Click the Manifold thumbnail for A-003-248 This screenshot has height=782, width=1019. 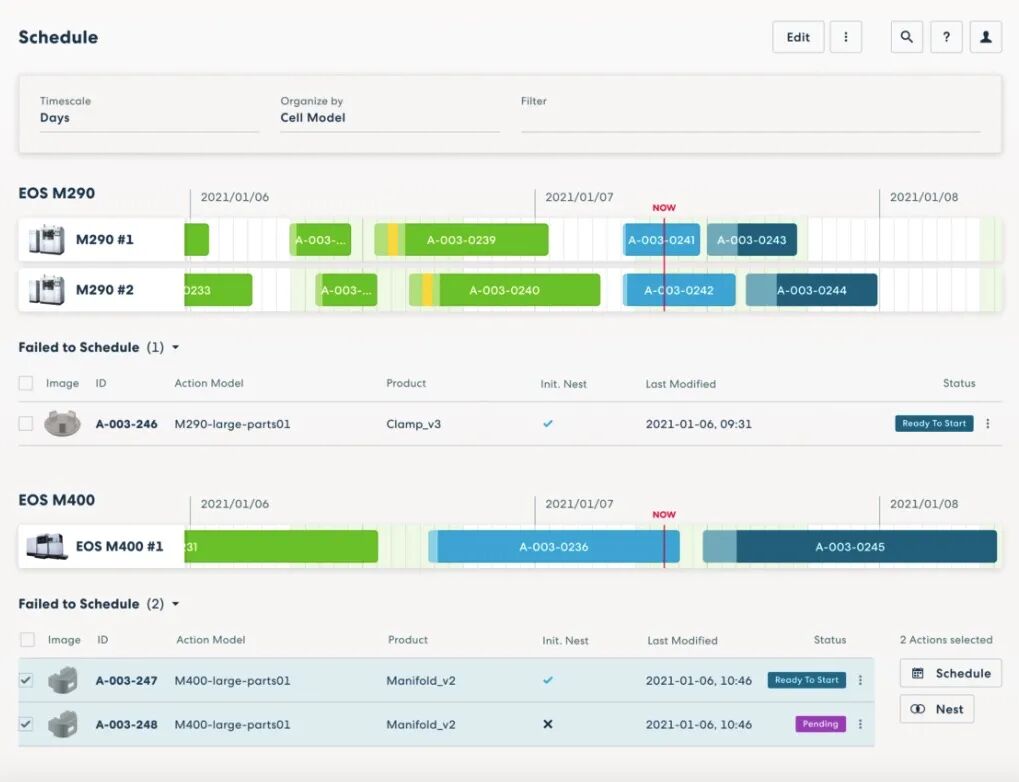click(63, 723)
